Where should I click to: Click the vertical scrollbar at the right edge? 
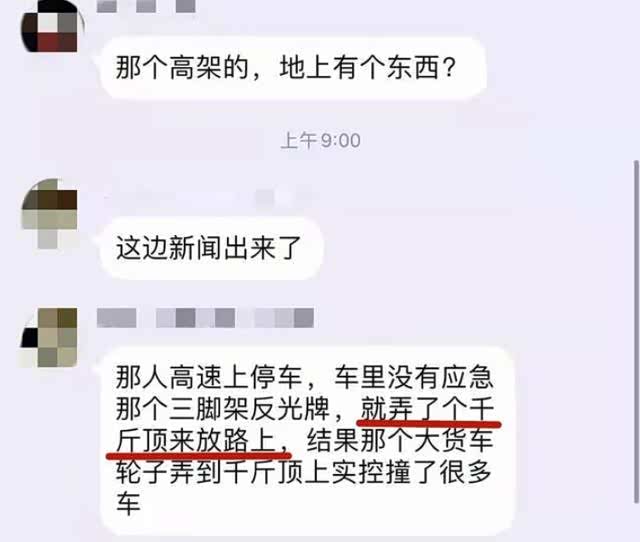coord(636,332)
